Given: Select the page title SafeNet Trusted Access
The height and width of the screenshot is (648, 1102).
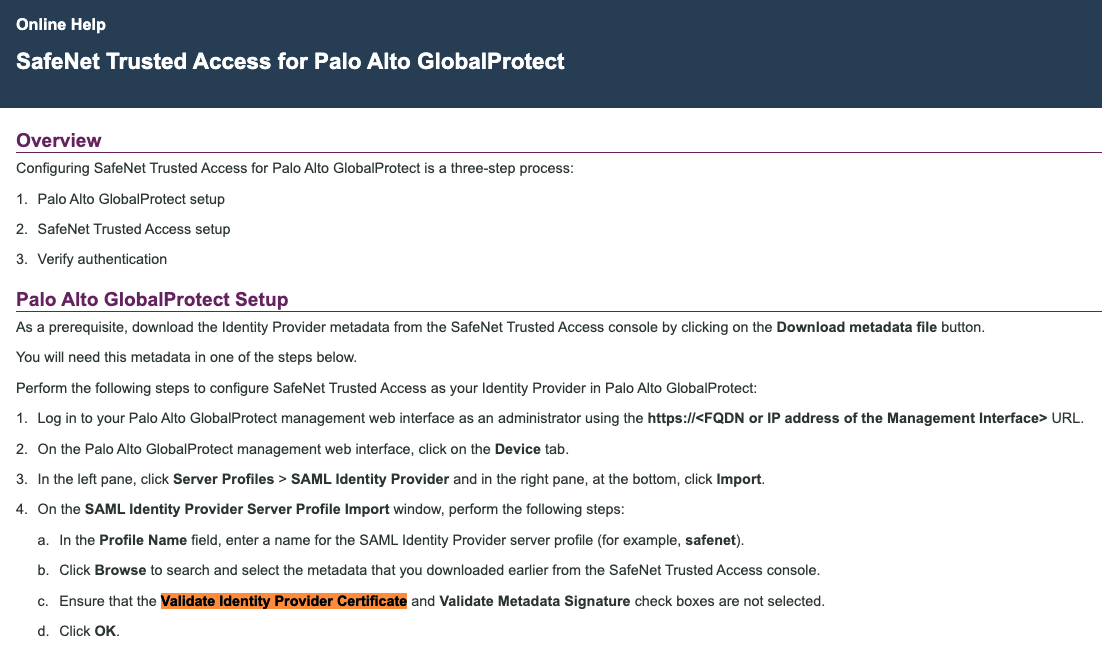Looking at the screenshot, I should [290, 61].
